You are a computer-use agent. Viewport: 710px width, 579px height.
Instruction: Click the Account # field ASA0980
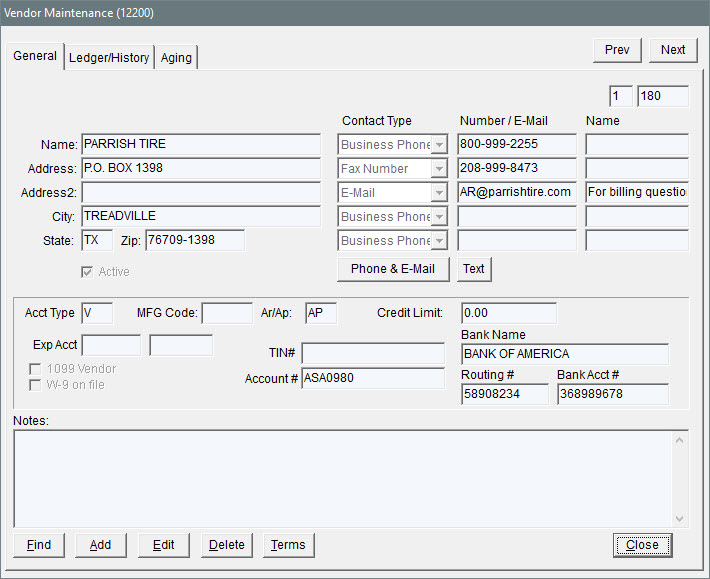373,378
